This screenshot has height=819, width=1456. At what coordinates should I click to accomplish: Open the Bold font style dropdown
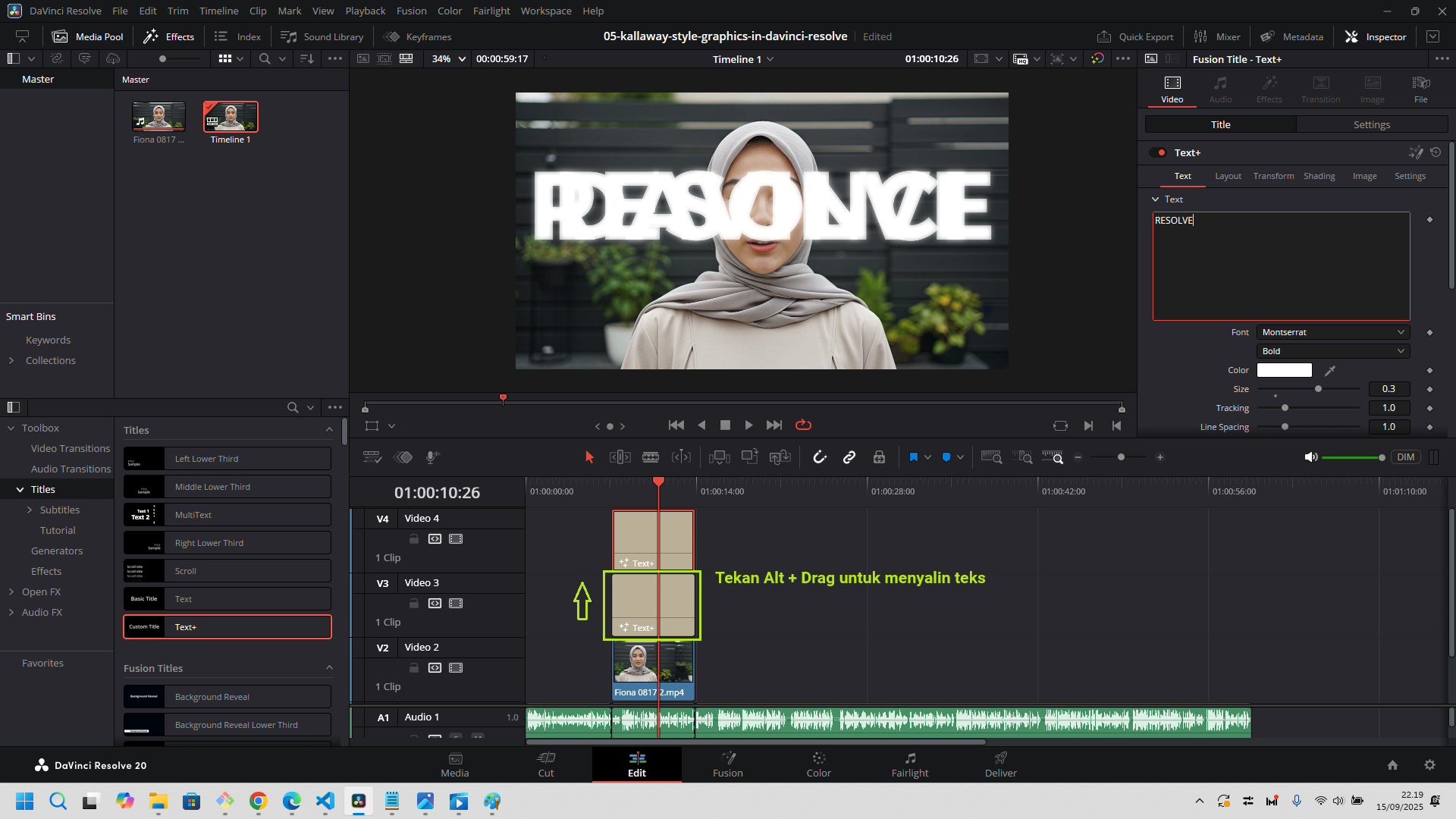[1332, 351]
